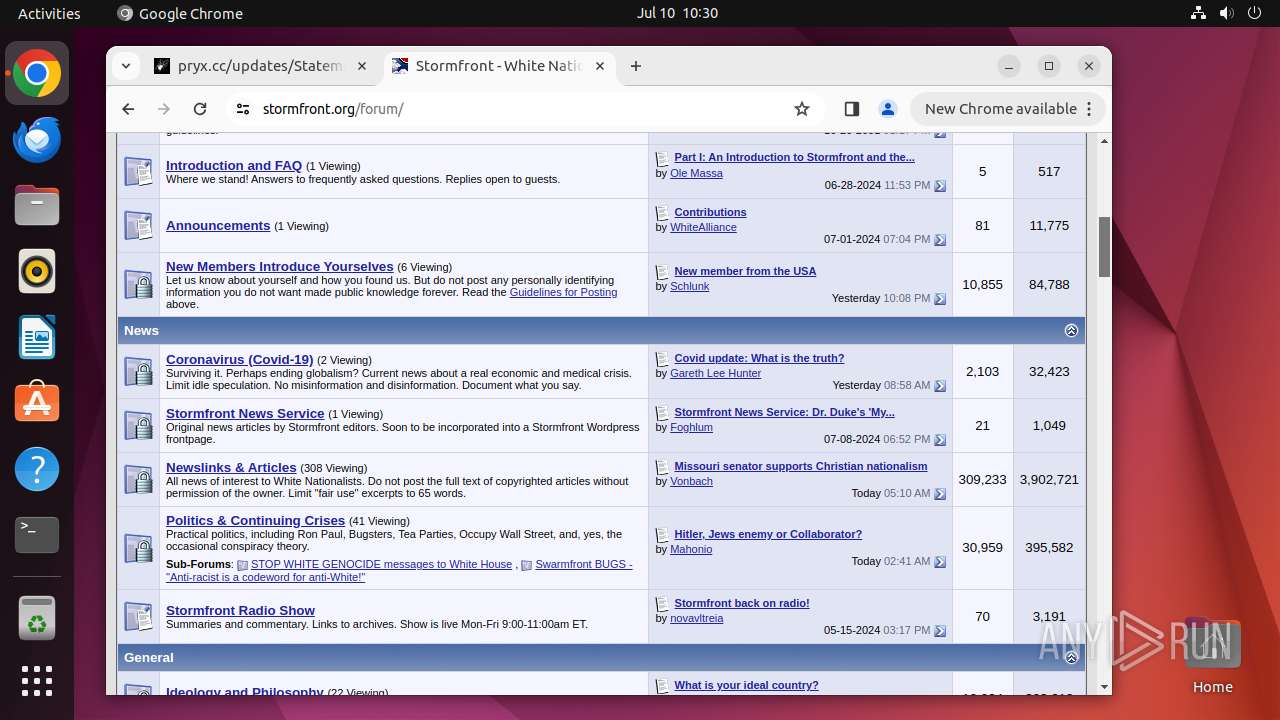Image resolution: width=1280 pixels, height=720 pixels.
Task: Open Swarmfront BUGS sub-forum link
Action: click(584, 565)
